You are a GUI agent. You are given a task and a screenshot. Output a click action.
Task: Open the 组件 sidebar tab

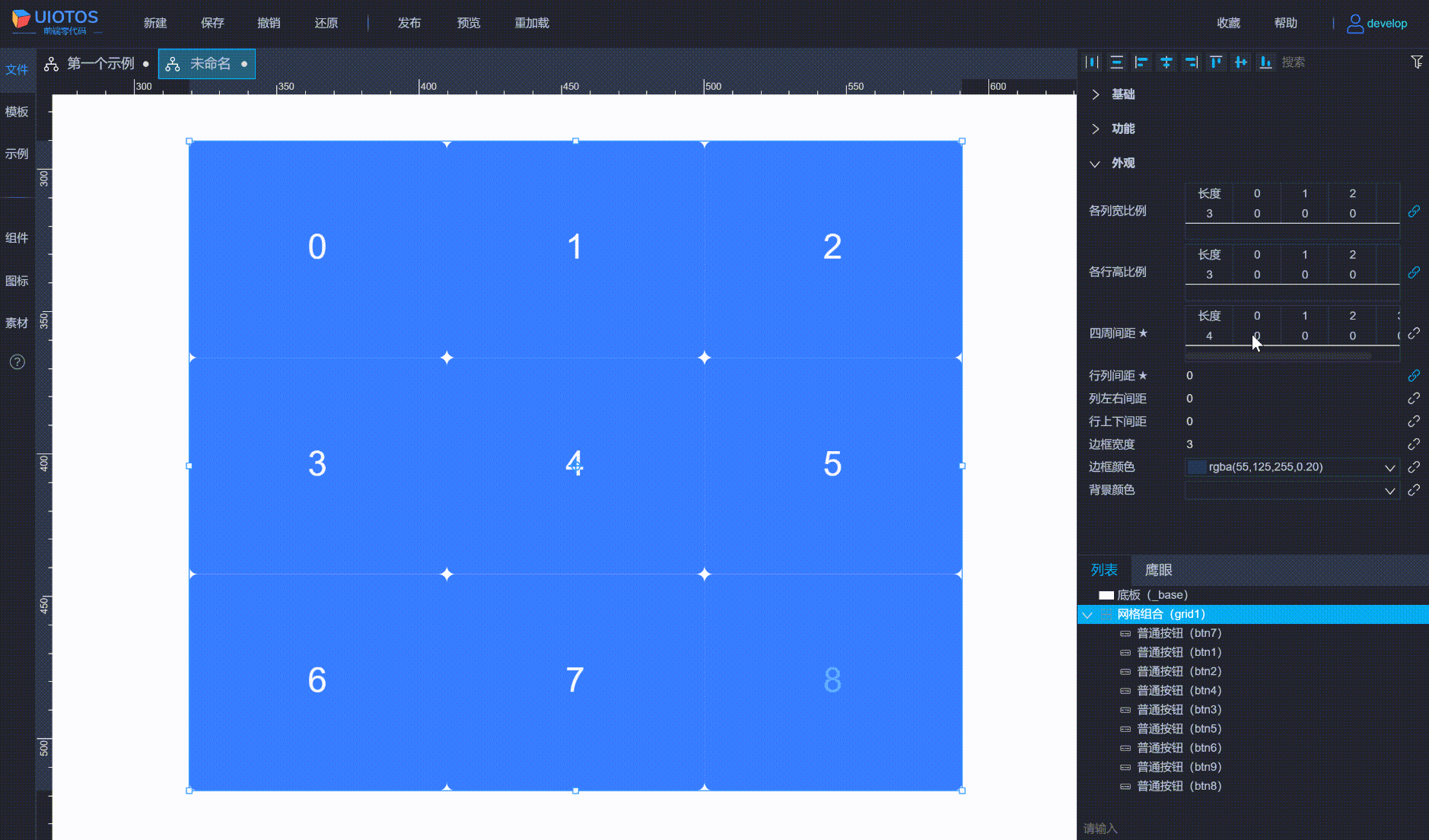17,238
